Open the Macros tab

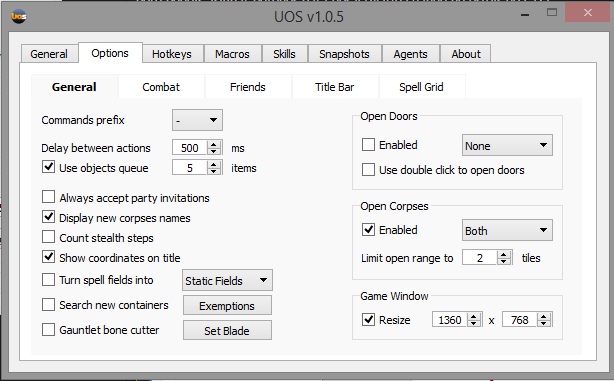click(x=232, y=54)
